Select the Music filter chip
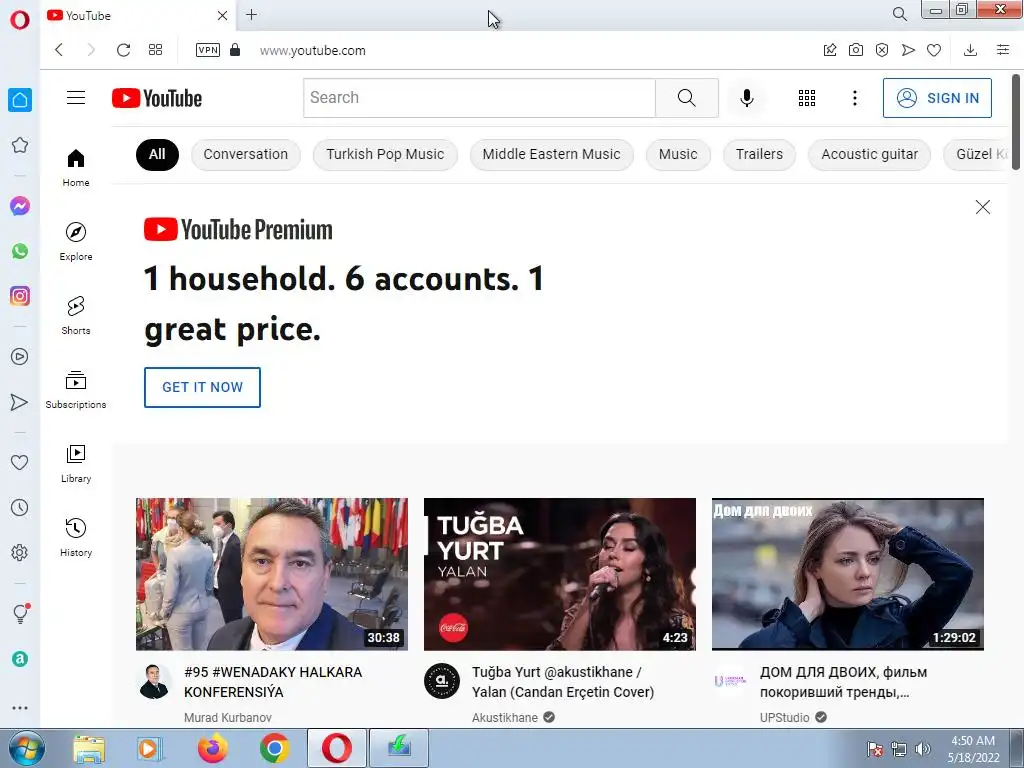The width and height of the screenshot is (1024, 768). pos(678,155)
